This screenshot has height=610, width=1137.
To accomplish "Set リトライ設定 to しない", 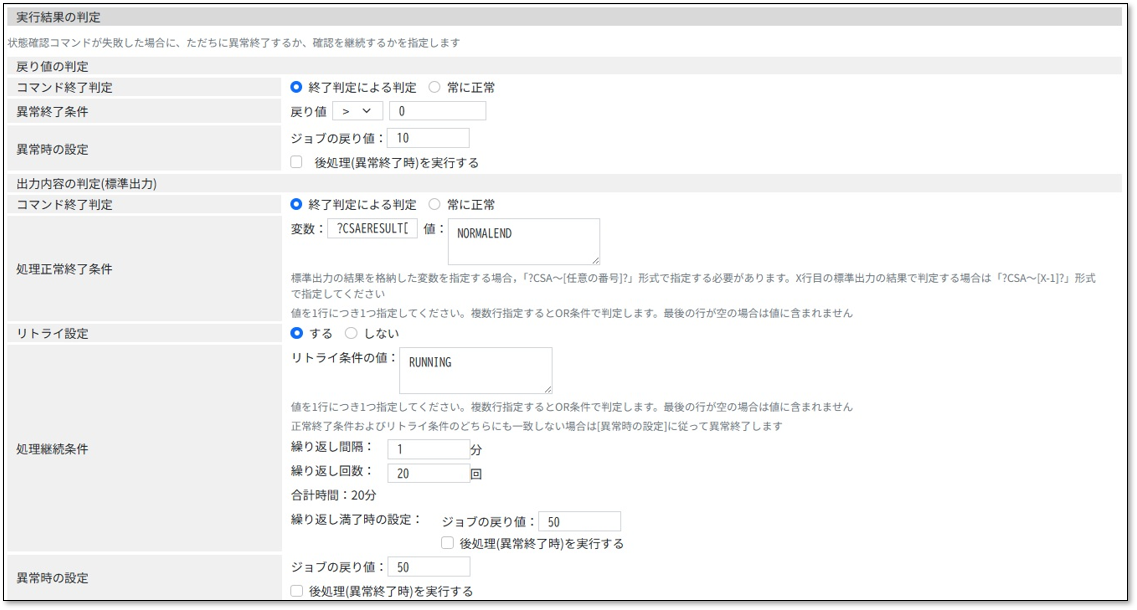I will tap(351, 333).
